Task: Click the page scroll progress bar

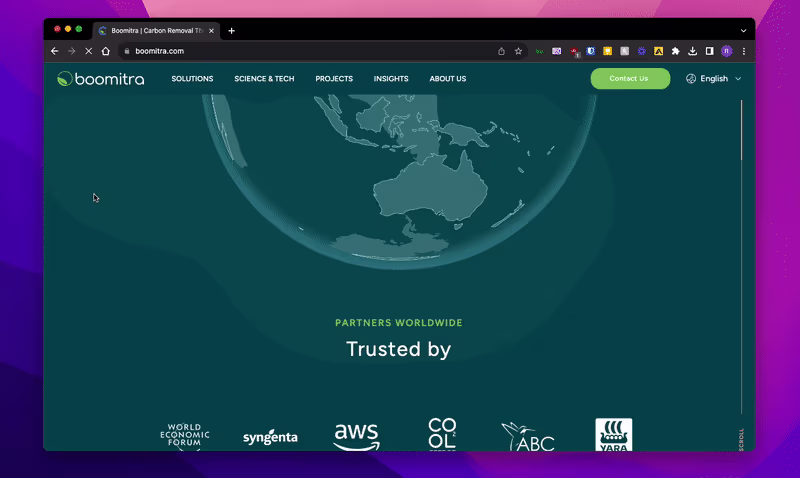Action: pos(741,257)
